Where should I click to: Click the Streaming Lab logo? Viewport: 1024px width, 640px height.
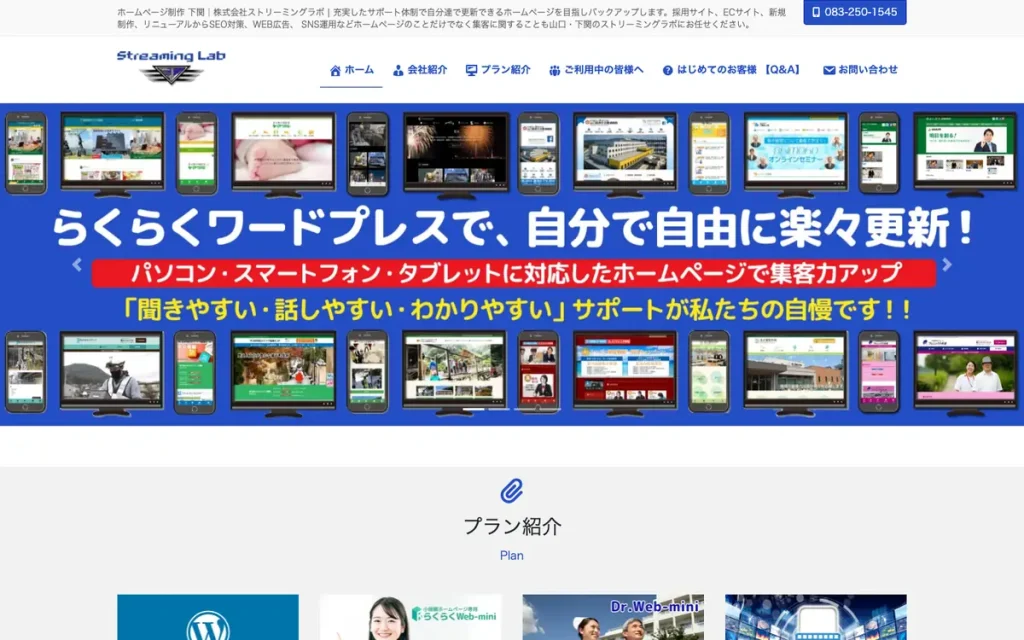click(x=171, y=67)
